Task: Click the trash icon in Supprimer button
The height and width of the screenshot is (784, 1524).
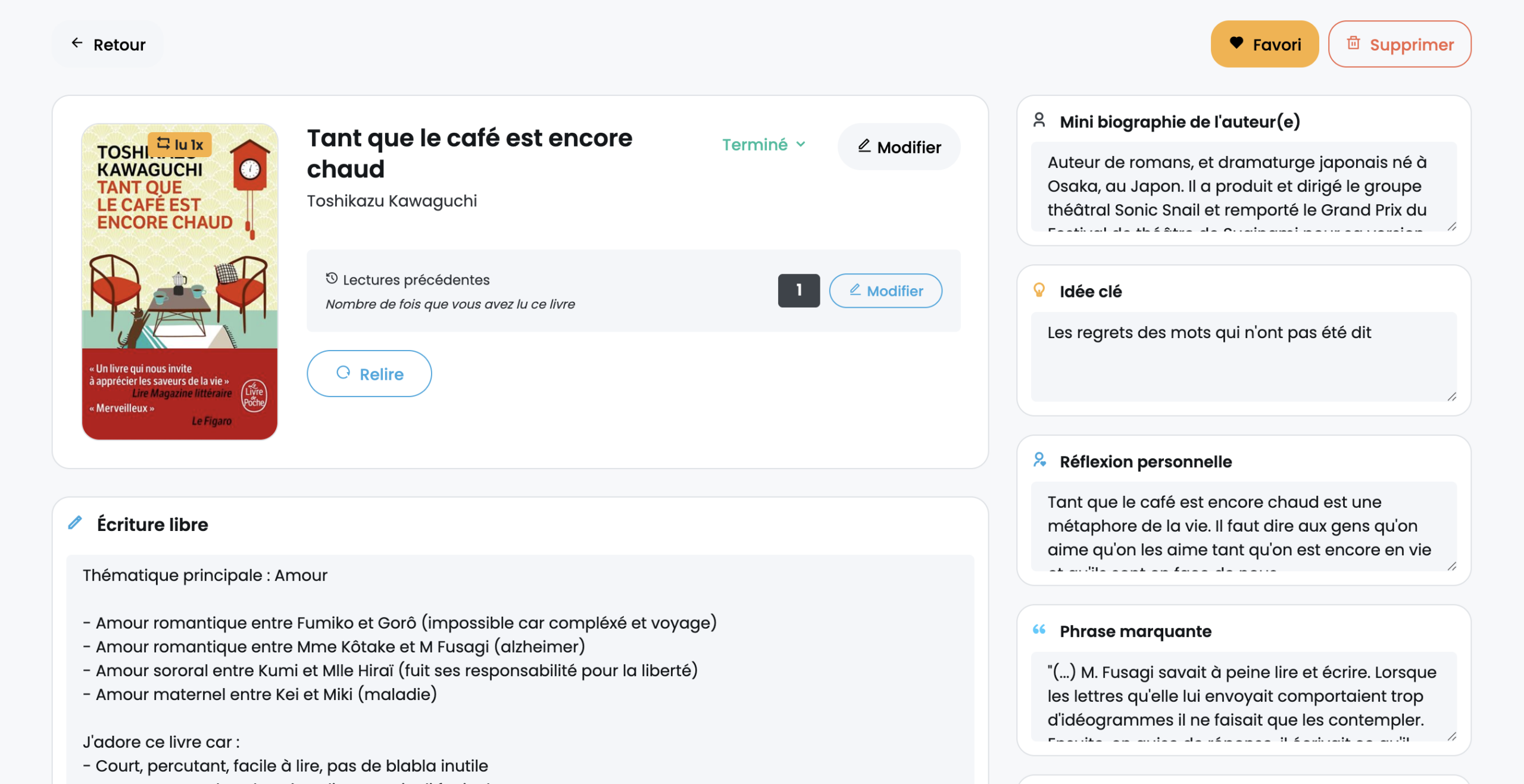Action: [x=1353, y=43]
